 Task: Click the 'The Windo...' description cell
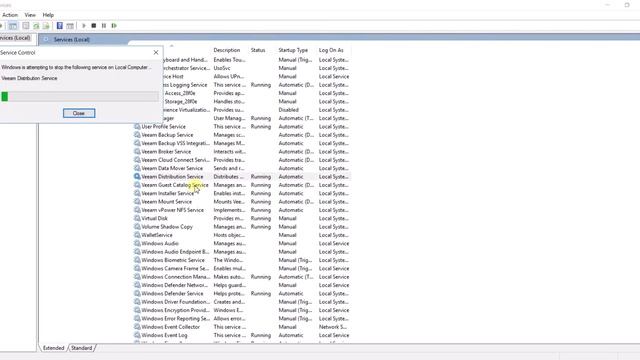pyautogui.click(x=228, y=260)
